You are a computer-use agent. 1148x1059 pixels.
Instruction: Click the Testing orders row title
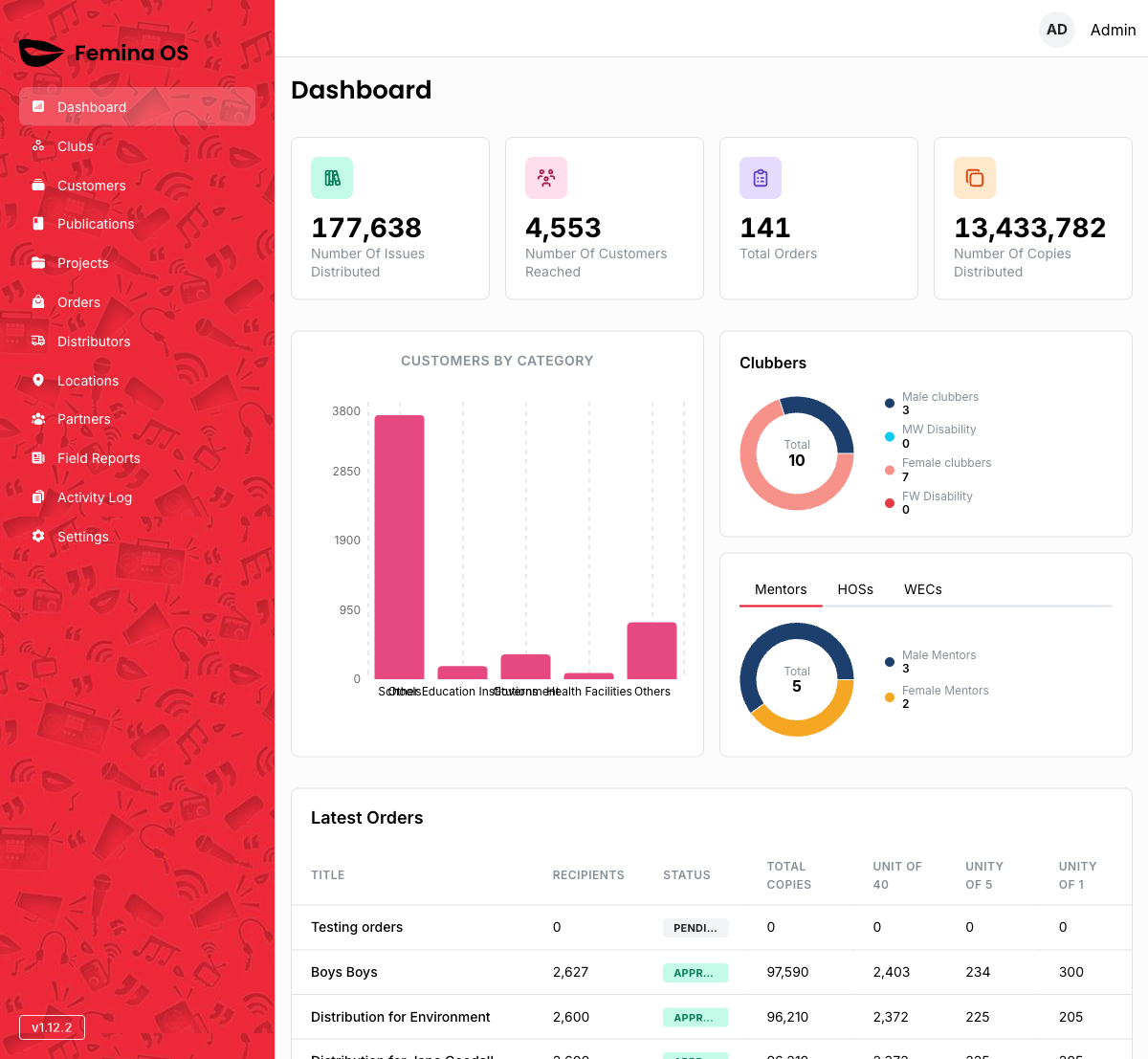point(357,927)
